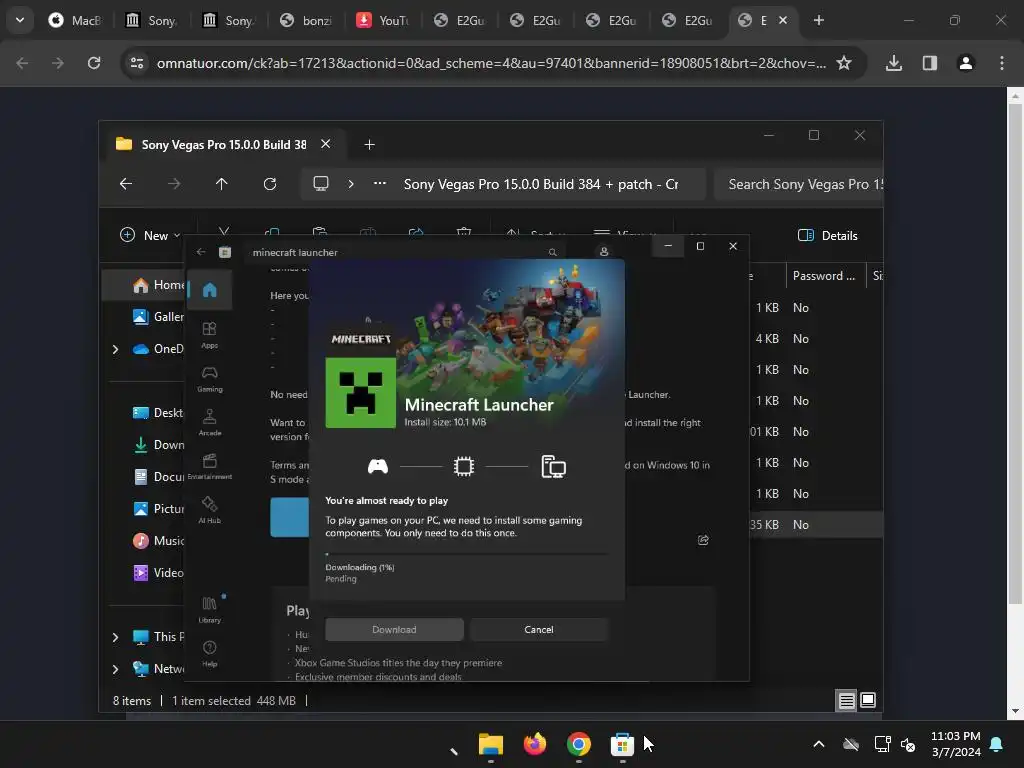Open AI Hub in Microsoft Store sidebar
Image resolution: width=1024 pixels, height=768 pixels.
pyautogui.click(x=209, y=509)
